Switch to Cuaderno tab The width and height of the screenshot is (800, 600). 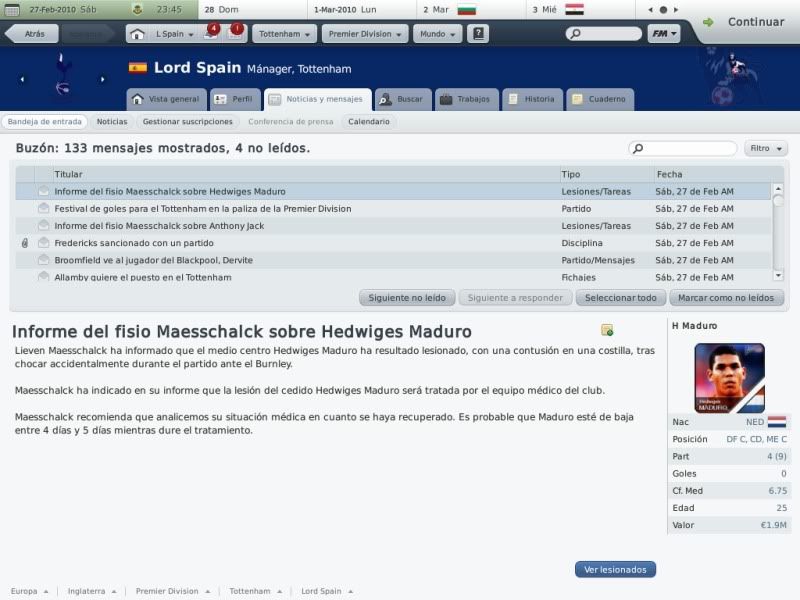(x=600, y=99)
